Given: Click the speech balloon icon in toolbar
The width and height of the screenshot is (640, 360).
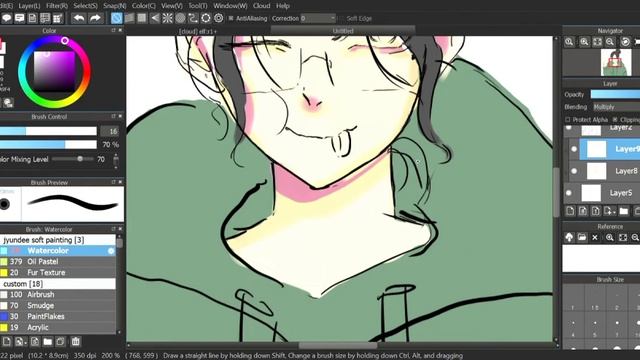Looking at the screenshot, I should tap(7, 18).
